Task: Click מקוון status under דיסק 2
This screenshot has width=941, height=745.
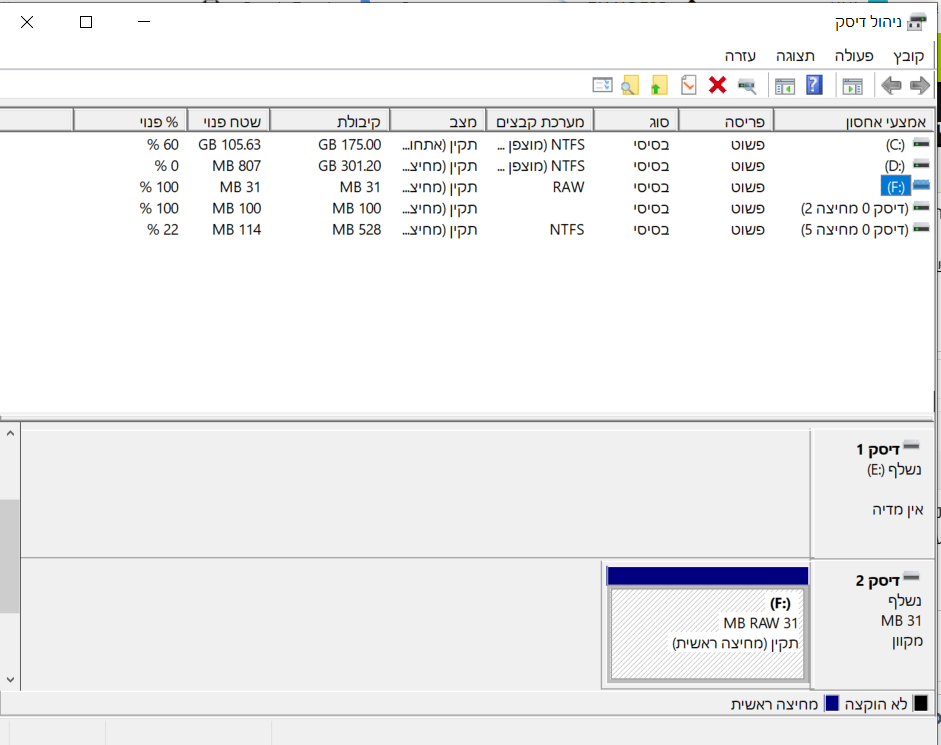Action: coord(907,641)
